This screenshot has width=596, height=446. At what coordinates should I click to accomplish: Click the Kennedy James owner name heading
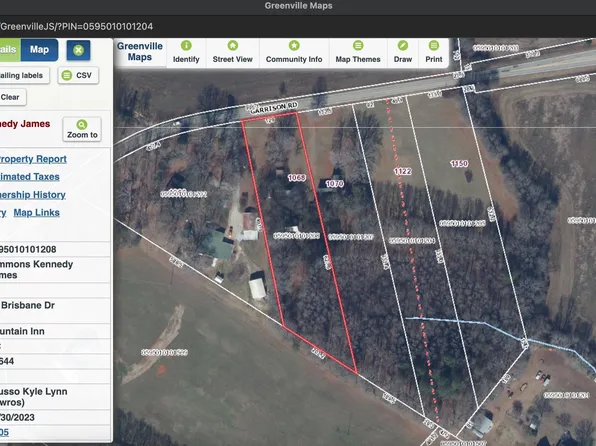(x=25, y=124)
